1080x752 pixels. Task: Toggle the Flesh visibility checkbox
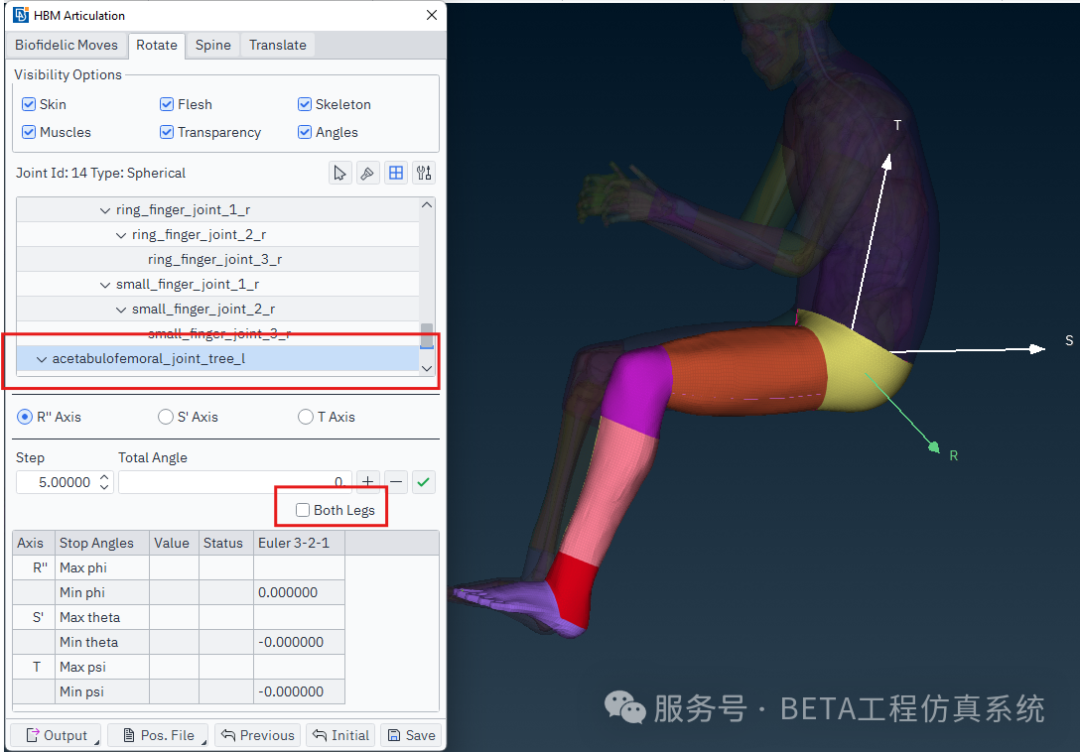pyautogui.click(x=167, y=104)
